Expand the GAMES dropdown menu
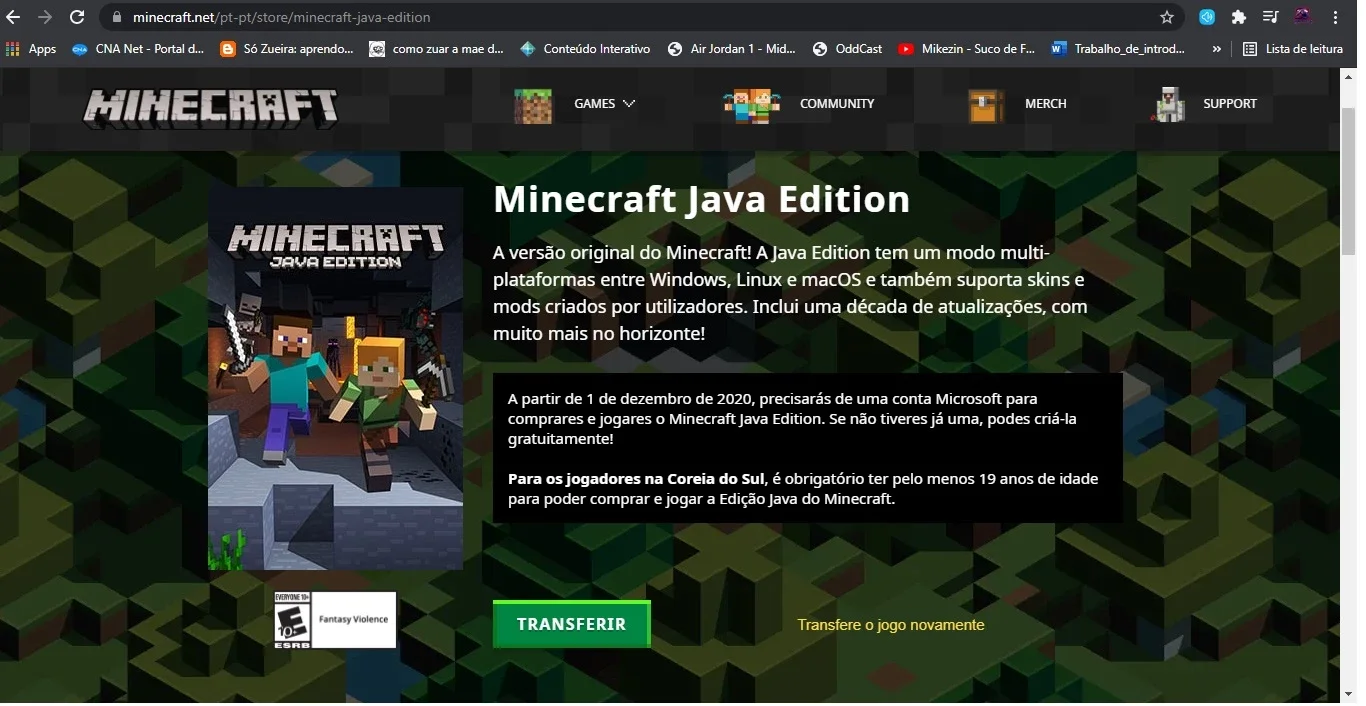The image size is (1366, 706). tap(604, 103)
